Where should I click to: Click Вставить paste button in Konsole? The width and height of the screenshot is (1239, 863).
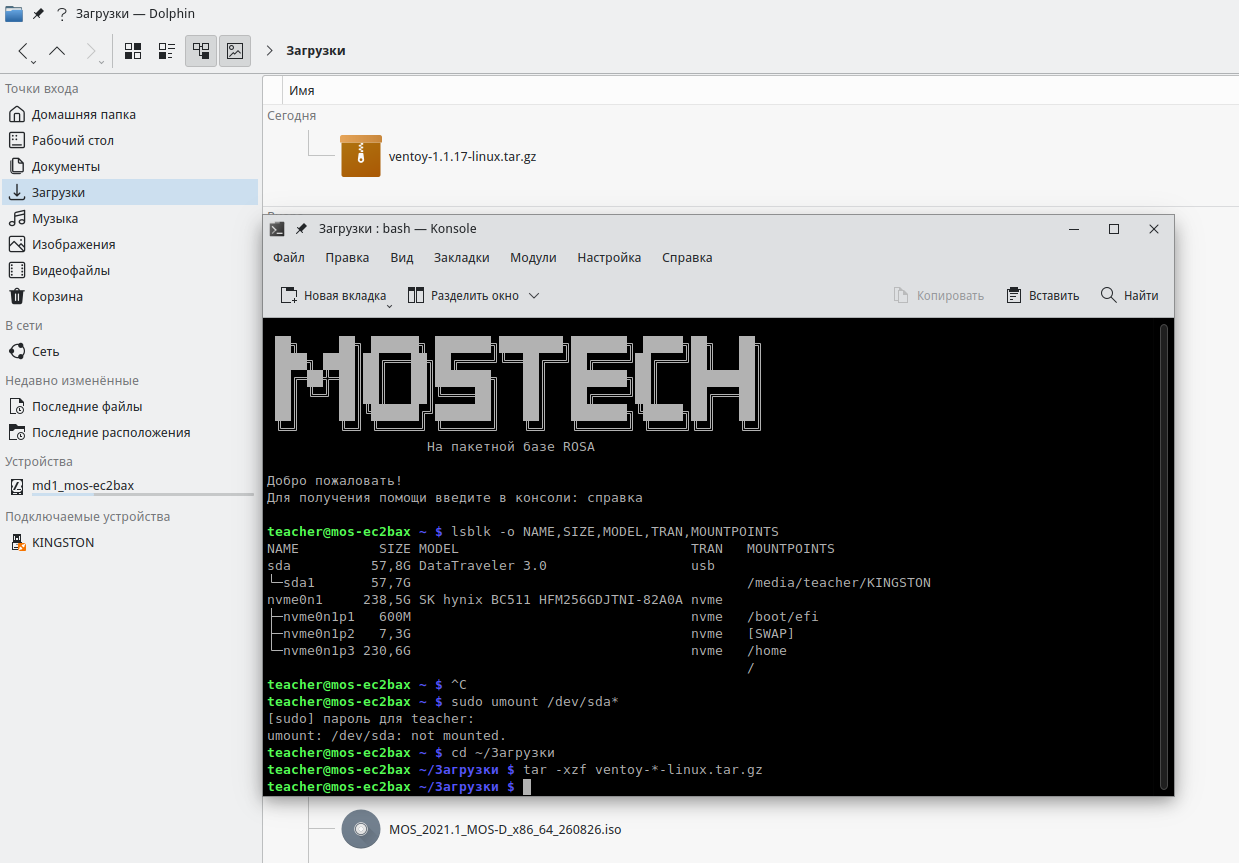click(x=1043, y=295)
